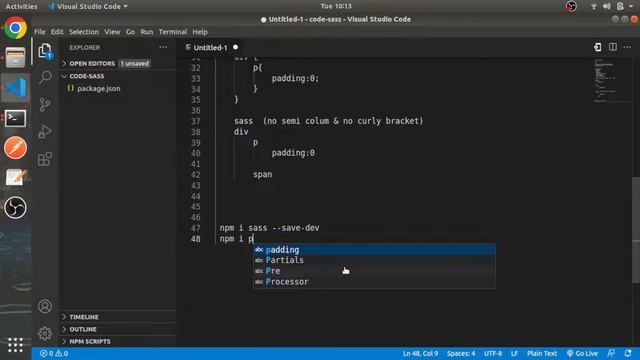Click the OBS tray icon in top bar
This screenshot has width=640, height=360.
571,6
